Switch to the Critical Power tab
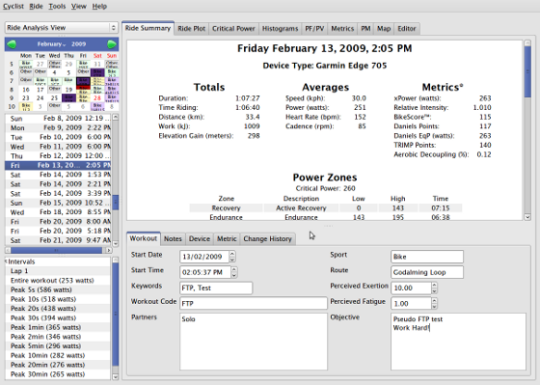540x385 pixels. pyautogui.click(x=233, y=29)
